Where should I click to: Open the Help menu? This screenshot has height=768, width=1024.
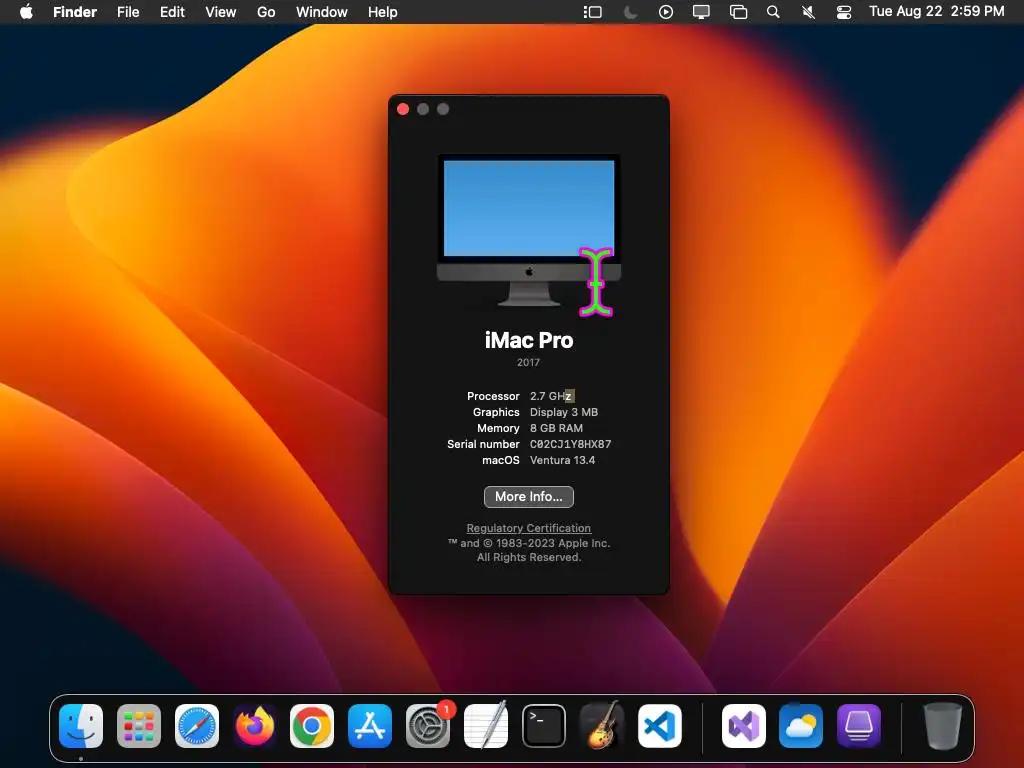coord(382,12)
